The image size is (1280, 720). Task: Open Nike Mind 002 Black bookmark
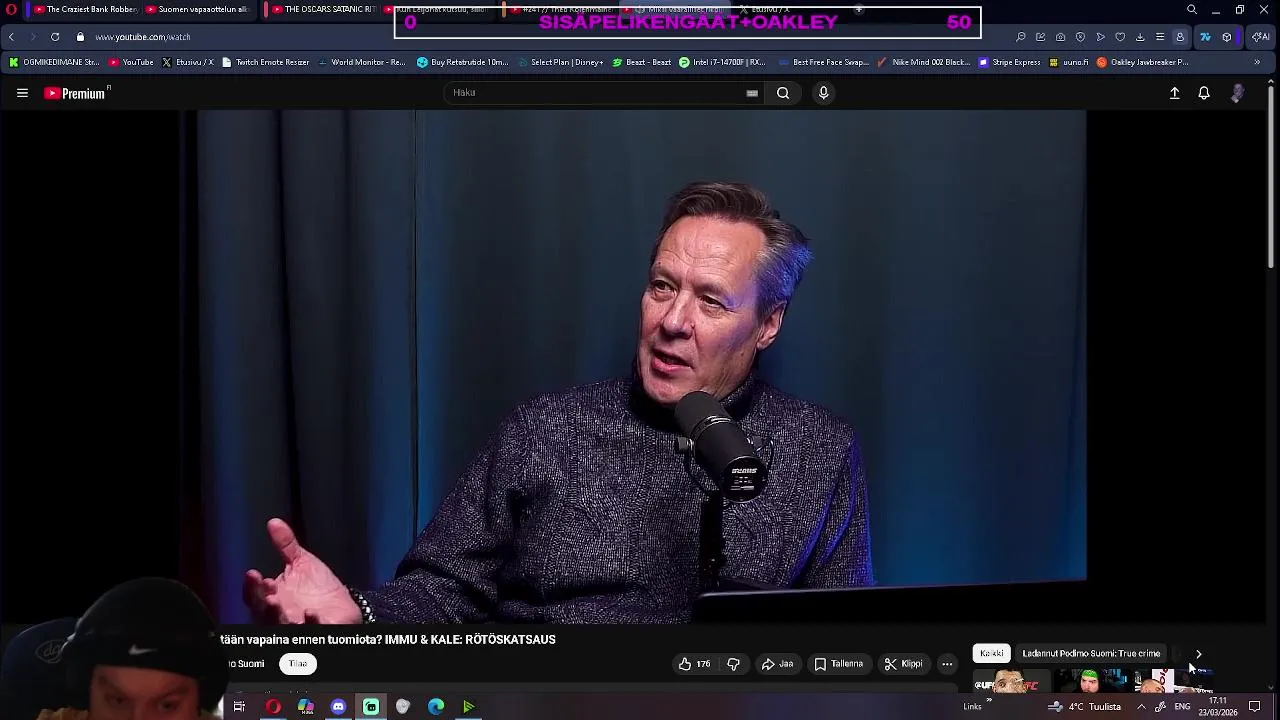point(923,62)
